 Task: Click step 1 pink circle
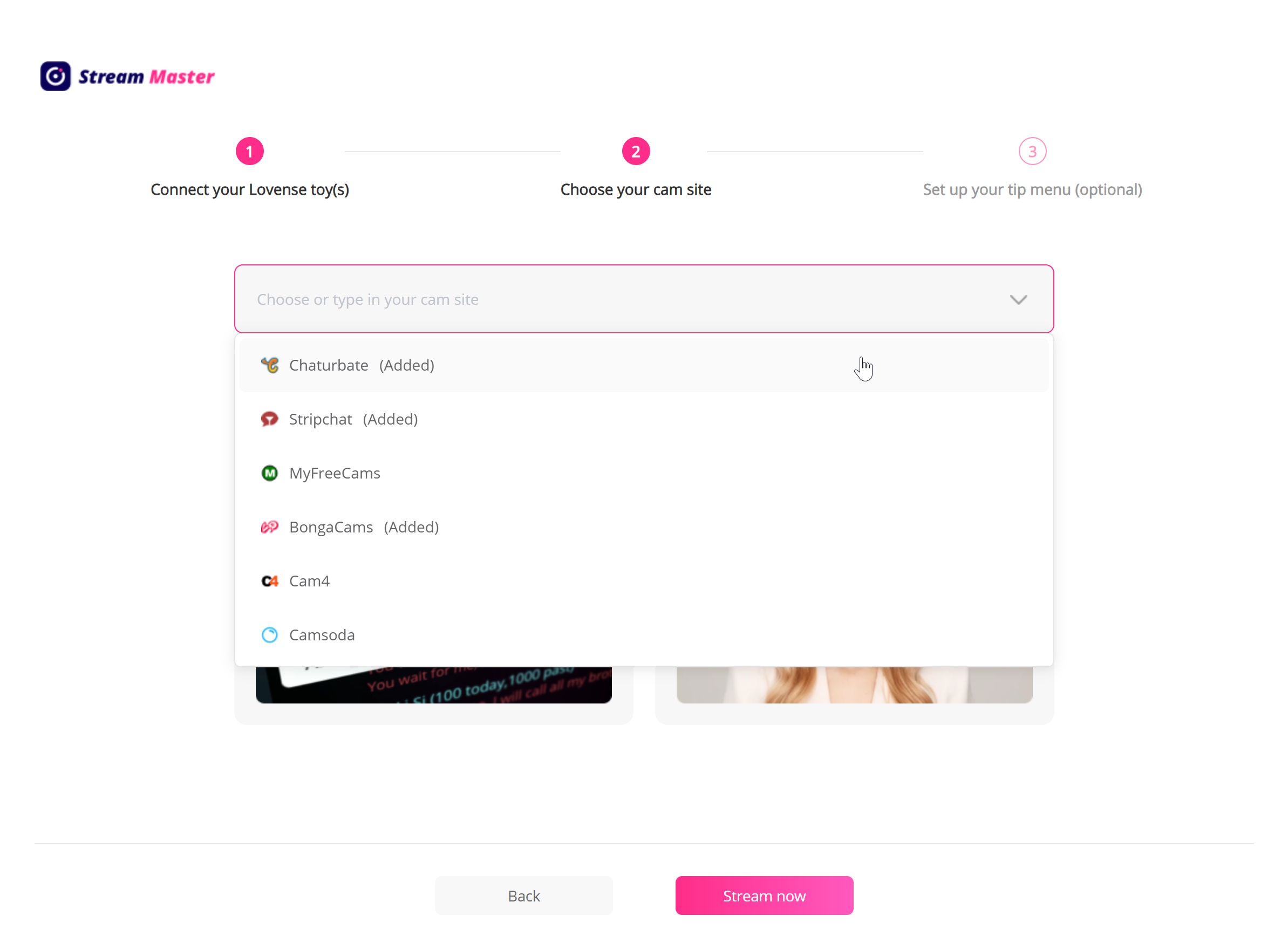(249, 151)
